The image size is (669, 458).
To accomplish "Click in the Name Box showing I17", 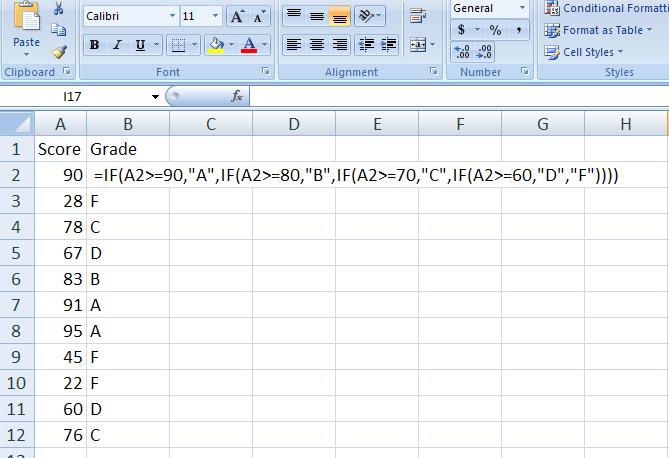I will (x=73, y=97).
